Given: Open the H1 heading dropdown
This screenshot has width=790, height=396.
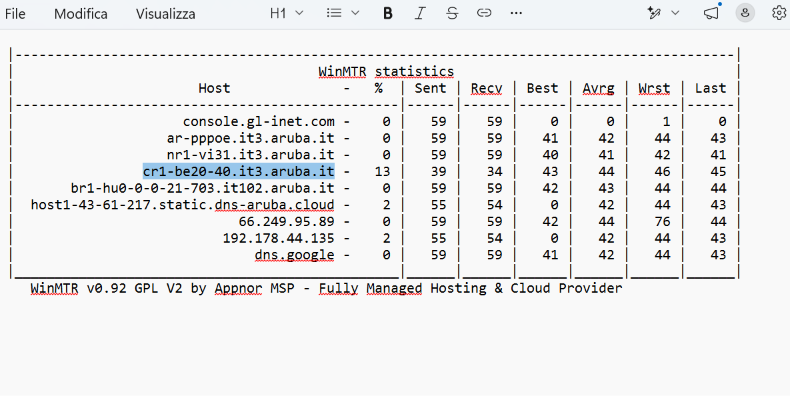Looking at the screenshot, I should [x=287, y=13].
